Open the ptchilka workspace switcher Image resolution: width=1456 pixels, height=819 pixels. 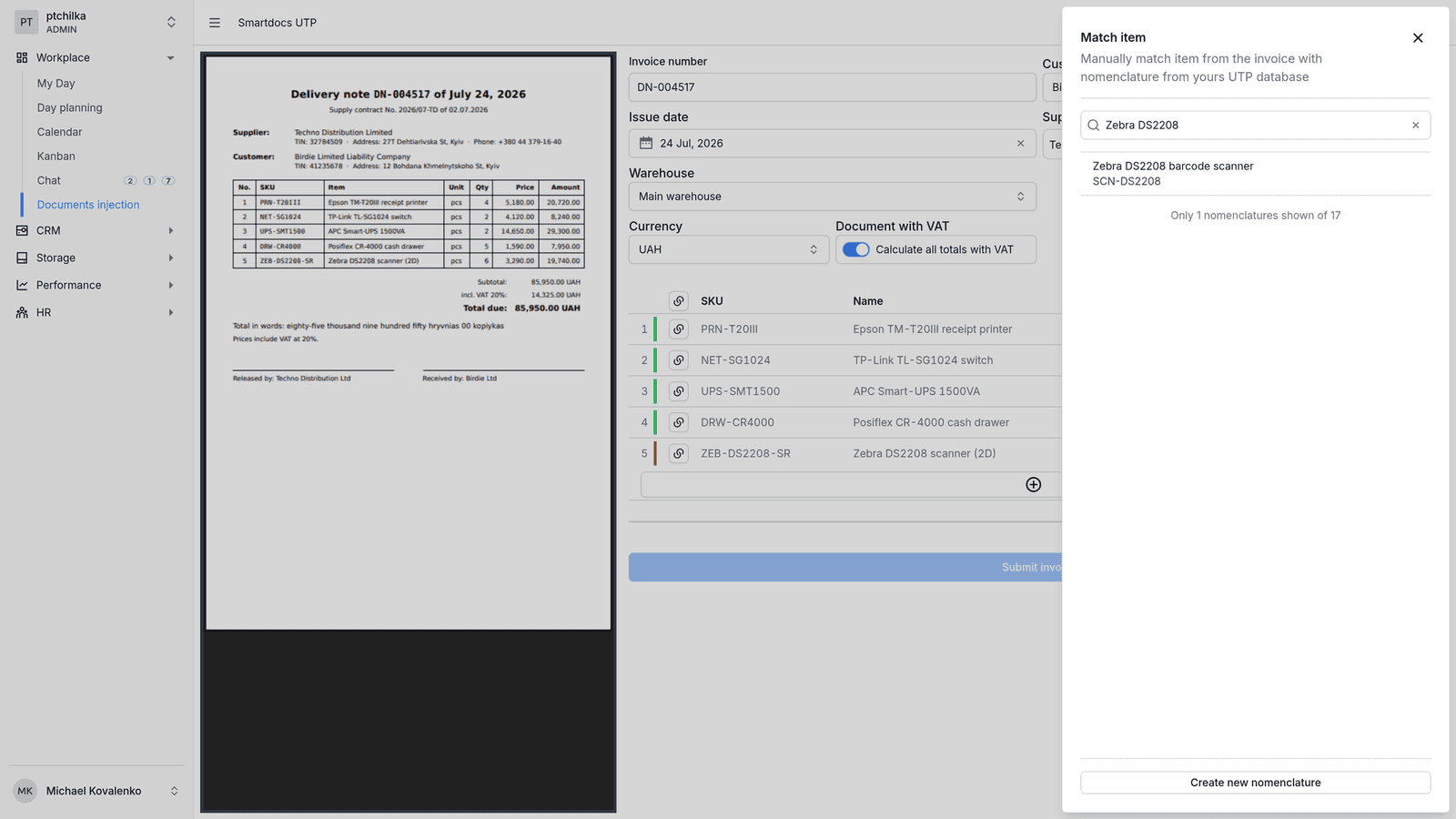pyautogui.click(x=171, y=22)
